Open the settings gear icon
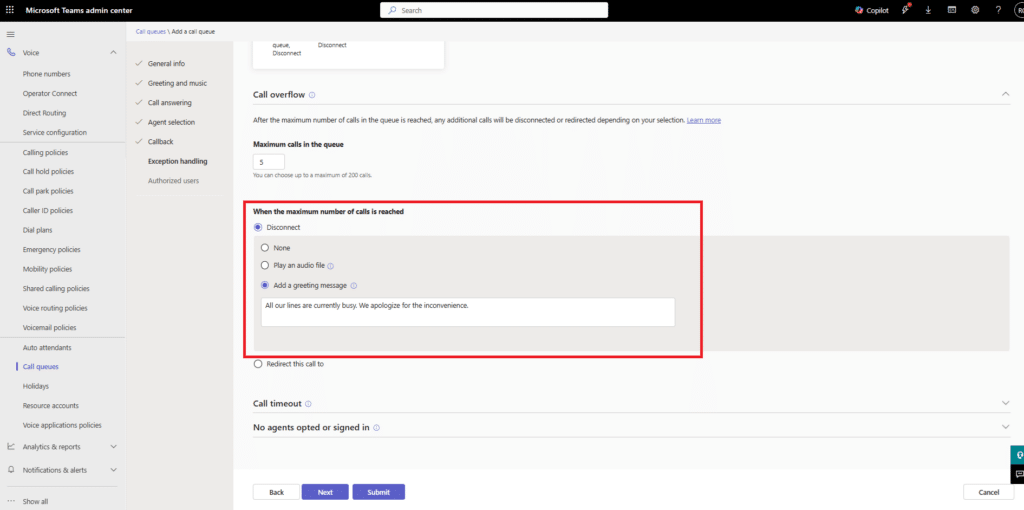Screen dimensions: 1024x510 point(975,10)
